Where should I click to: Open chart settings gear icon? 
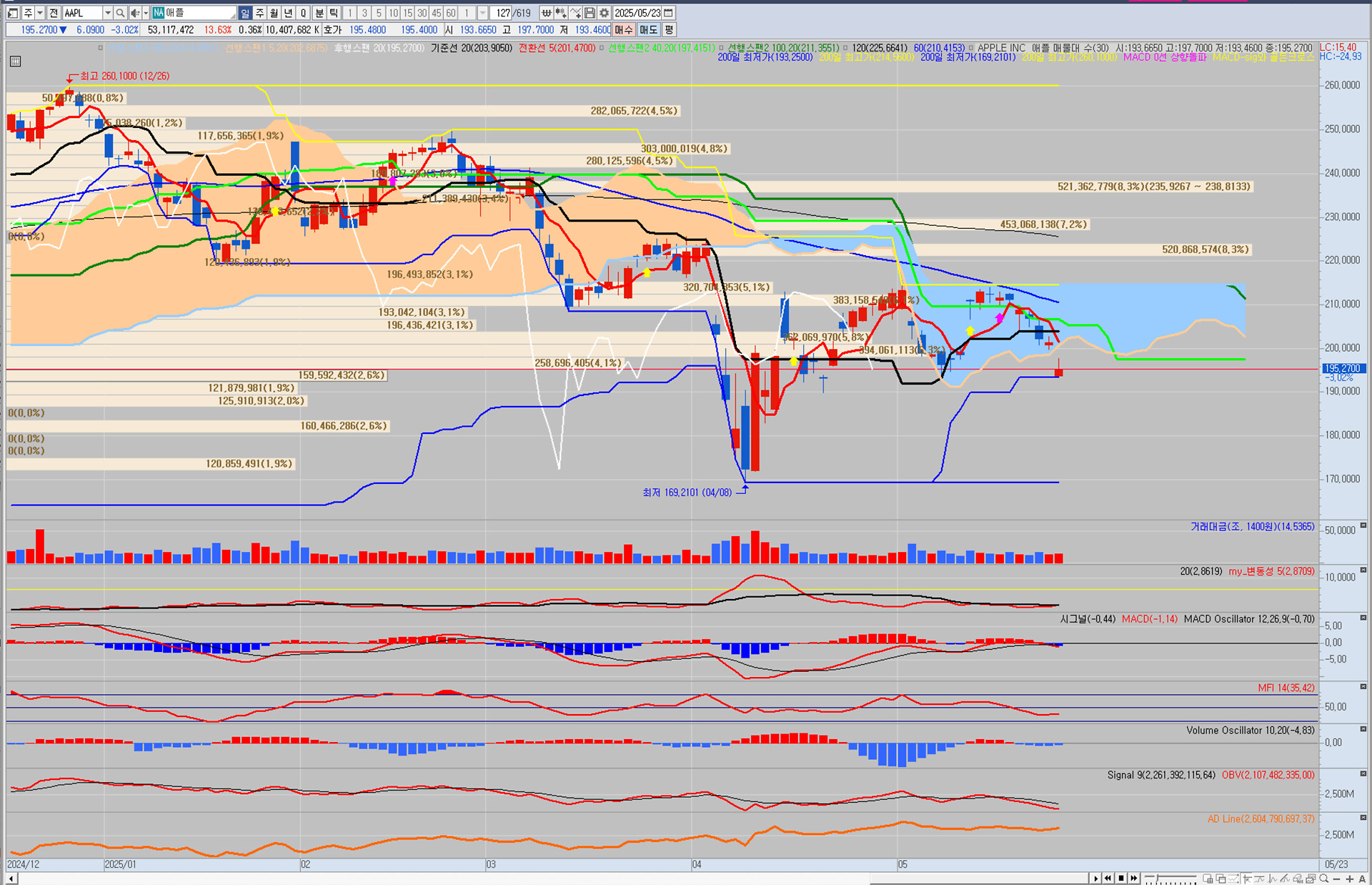pos(604,13)
